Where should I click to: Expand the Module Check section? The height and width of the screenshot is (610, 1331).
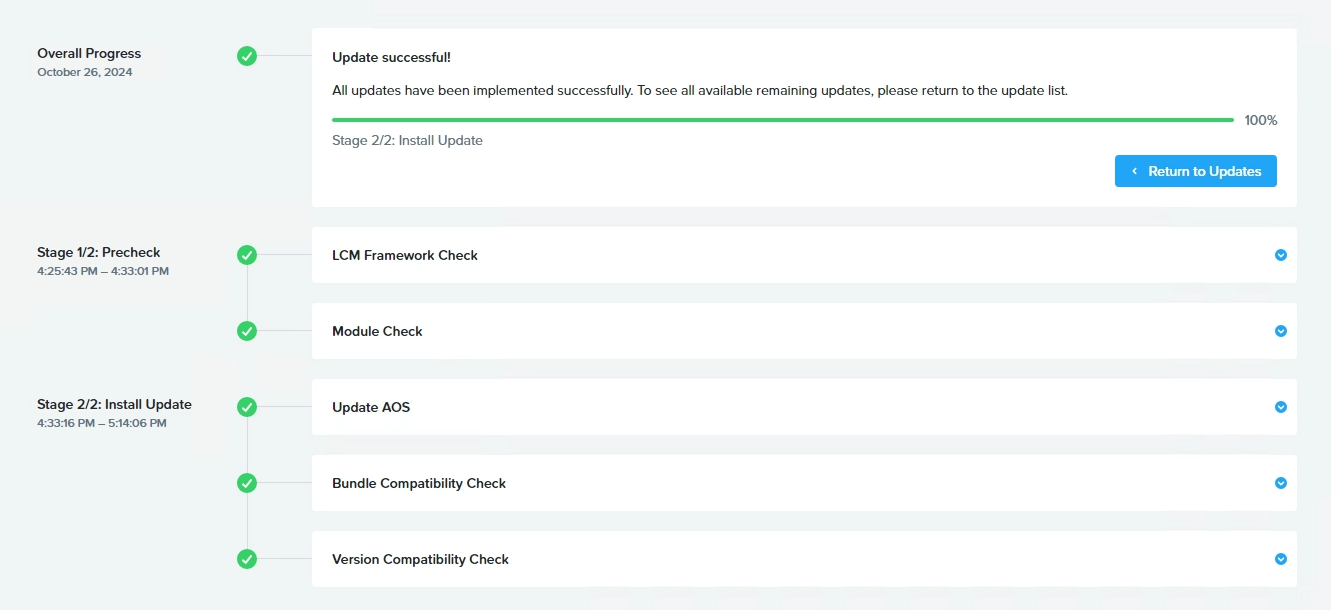(x=1280, y=331)
